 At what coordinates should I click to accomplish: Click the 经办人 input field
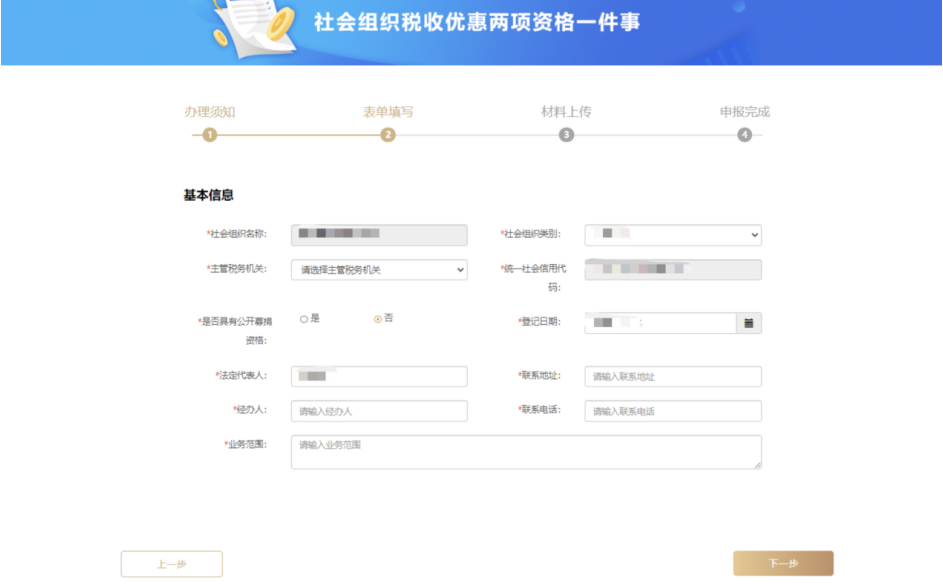point(379,411)
